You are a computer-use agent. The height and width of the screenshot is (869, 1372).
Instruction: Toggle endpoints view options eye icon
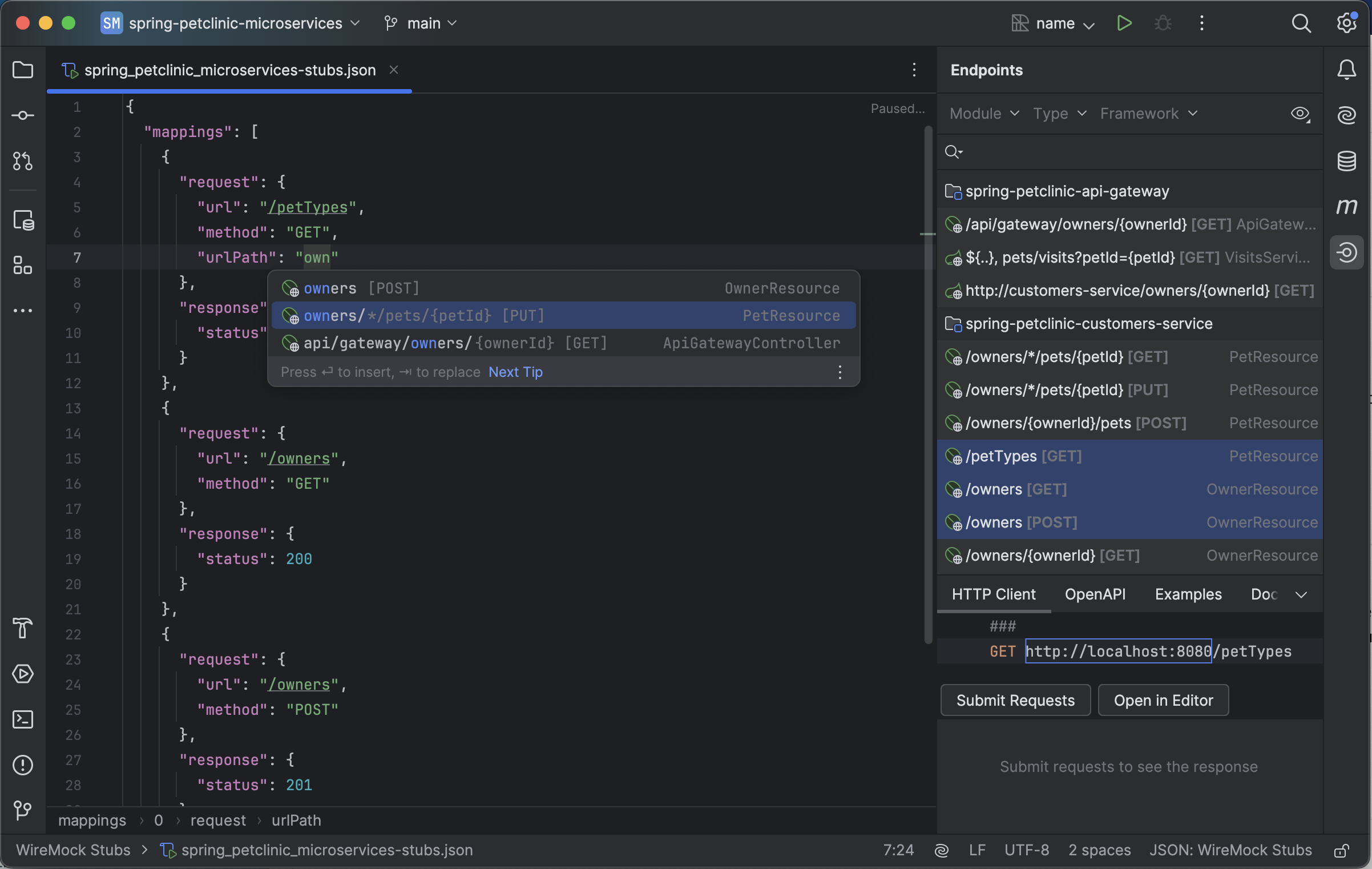1300,114
